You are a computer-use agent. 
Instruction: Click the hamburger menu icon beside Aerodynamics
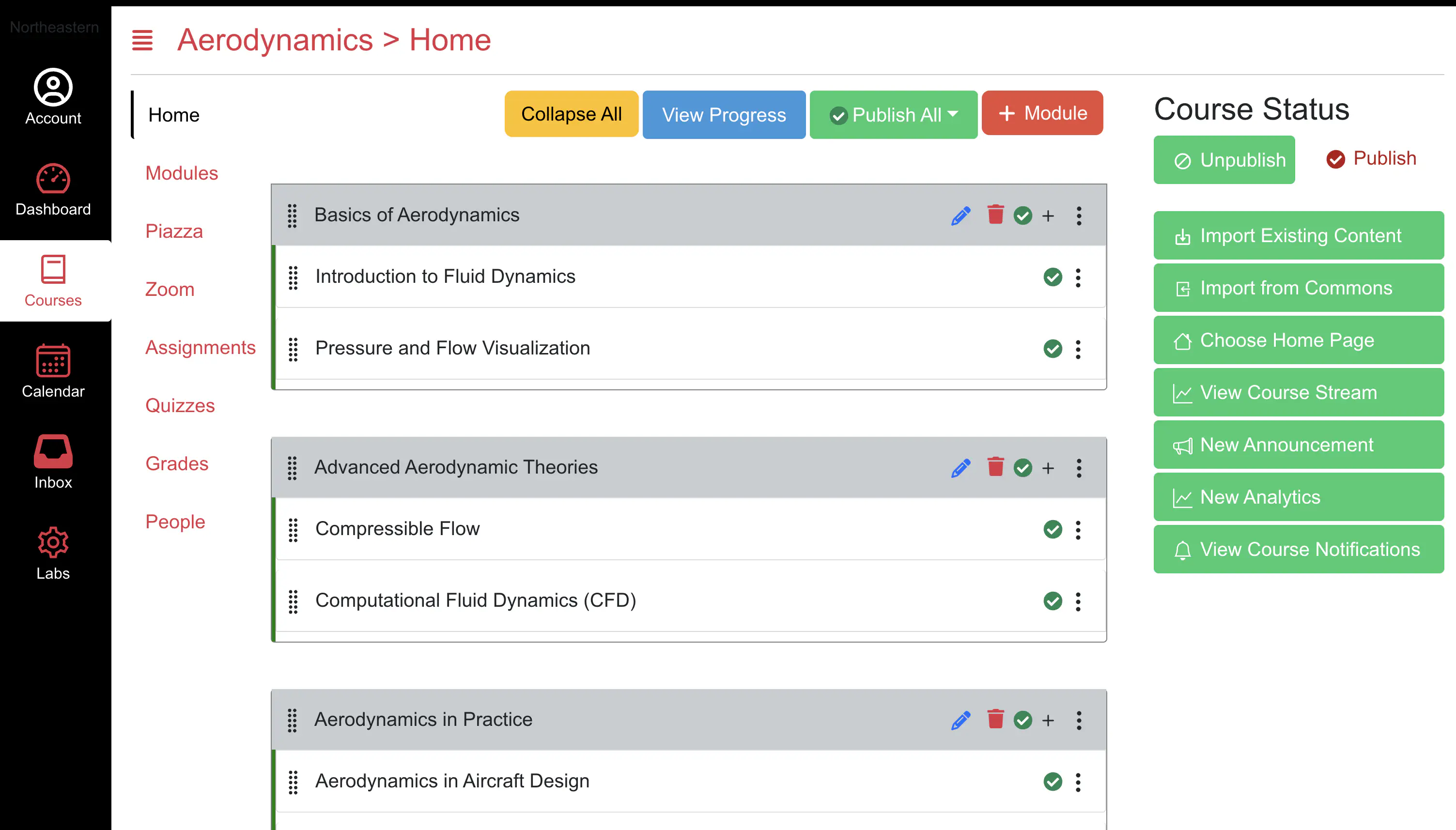[x=142, y=40]
